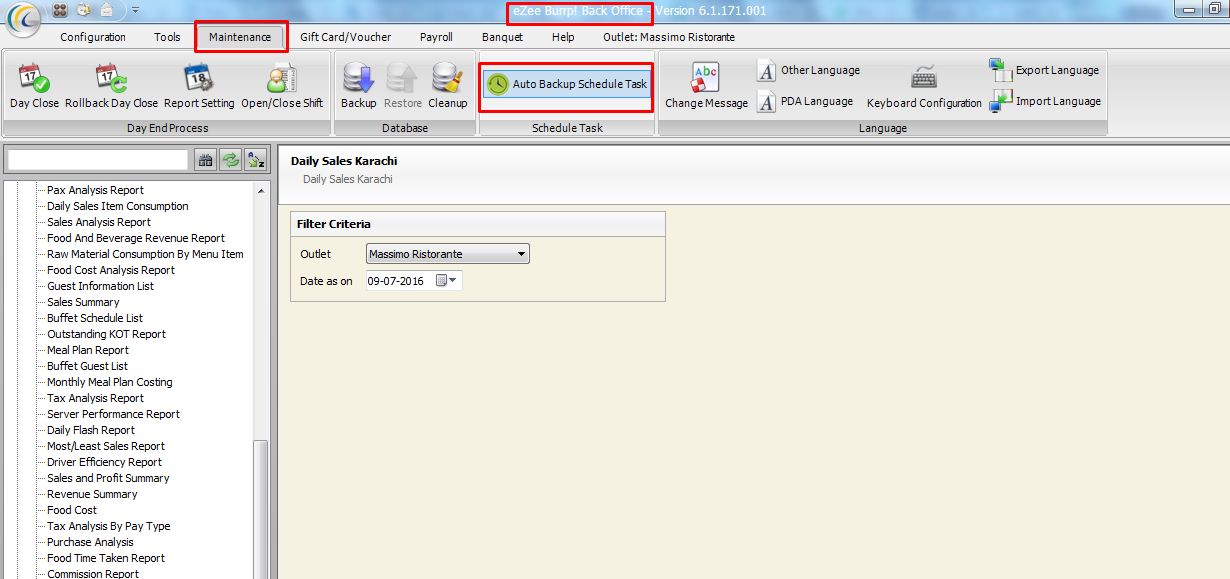This screenshot has height=579, width=1230.
Task: Click the report search text box
Action: [98, 160]
